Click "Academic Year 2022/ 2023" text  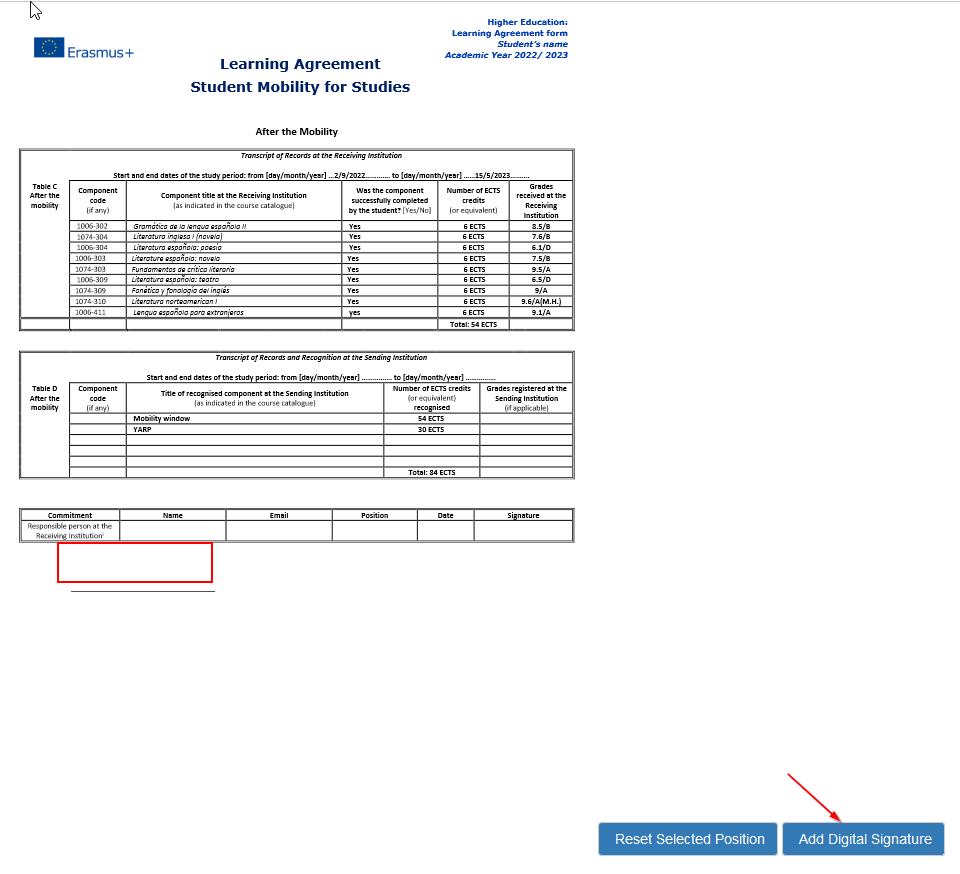point(506,55)
